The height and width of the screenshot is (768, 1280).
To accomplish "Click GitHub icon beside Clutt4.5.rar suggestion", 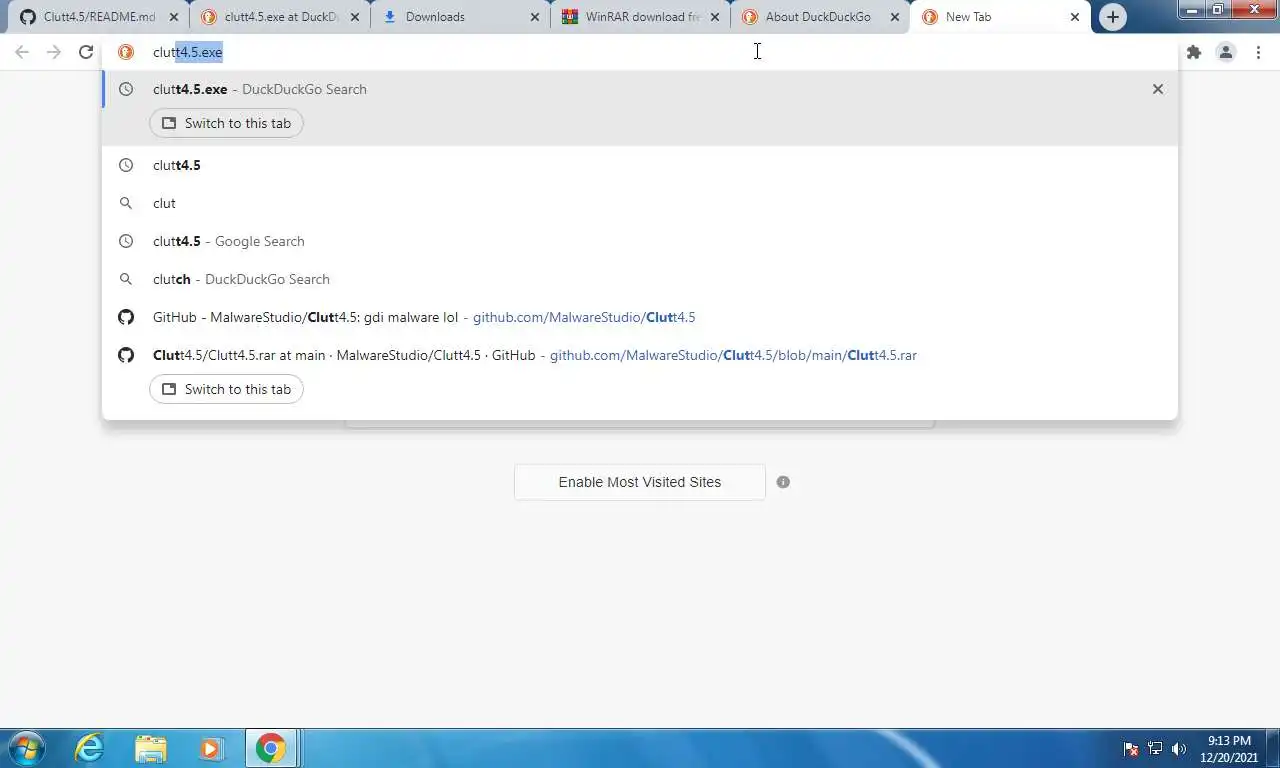I will click(126, 355).
